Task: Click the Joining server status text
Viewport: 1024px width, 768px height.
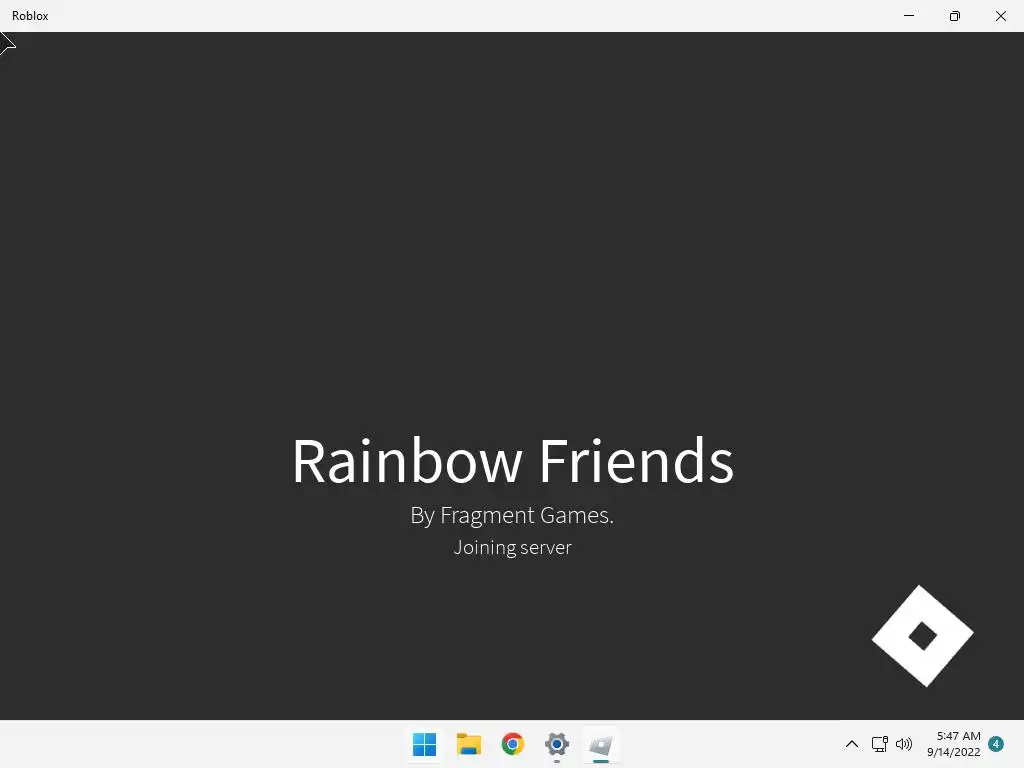Action: [513, 547]
